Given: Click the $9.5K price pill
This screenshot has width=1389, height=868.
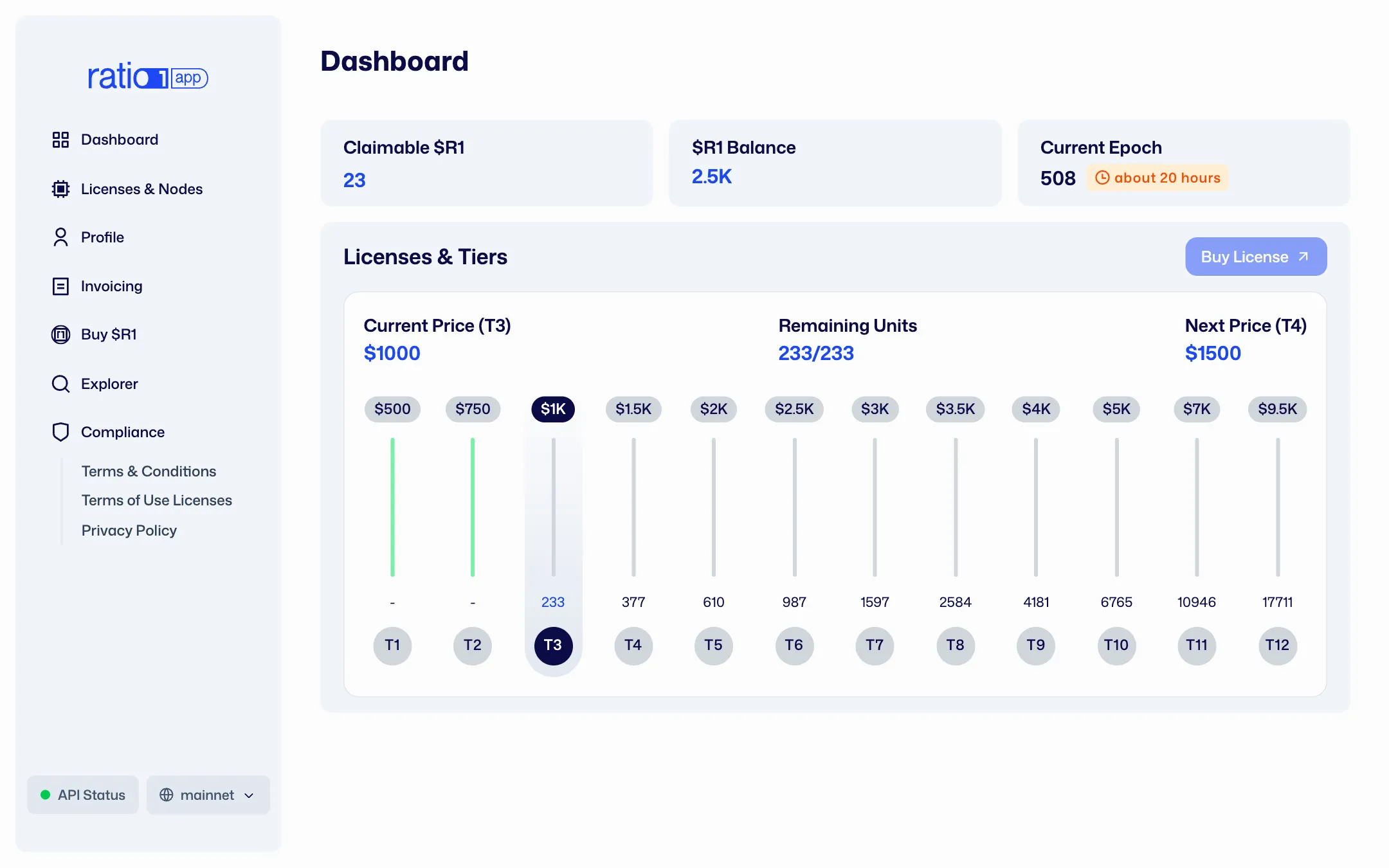Looking at the screenshot, I should 1278,409.
